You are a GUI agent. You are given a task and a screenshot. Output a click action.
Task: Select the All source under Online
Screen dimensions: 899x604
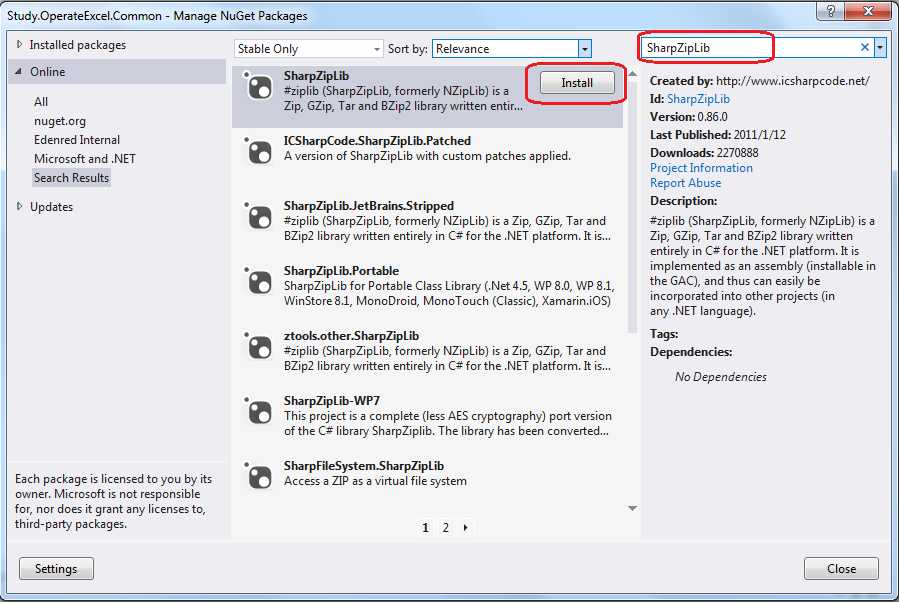click(41, 102)
